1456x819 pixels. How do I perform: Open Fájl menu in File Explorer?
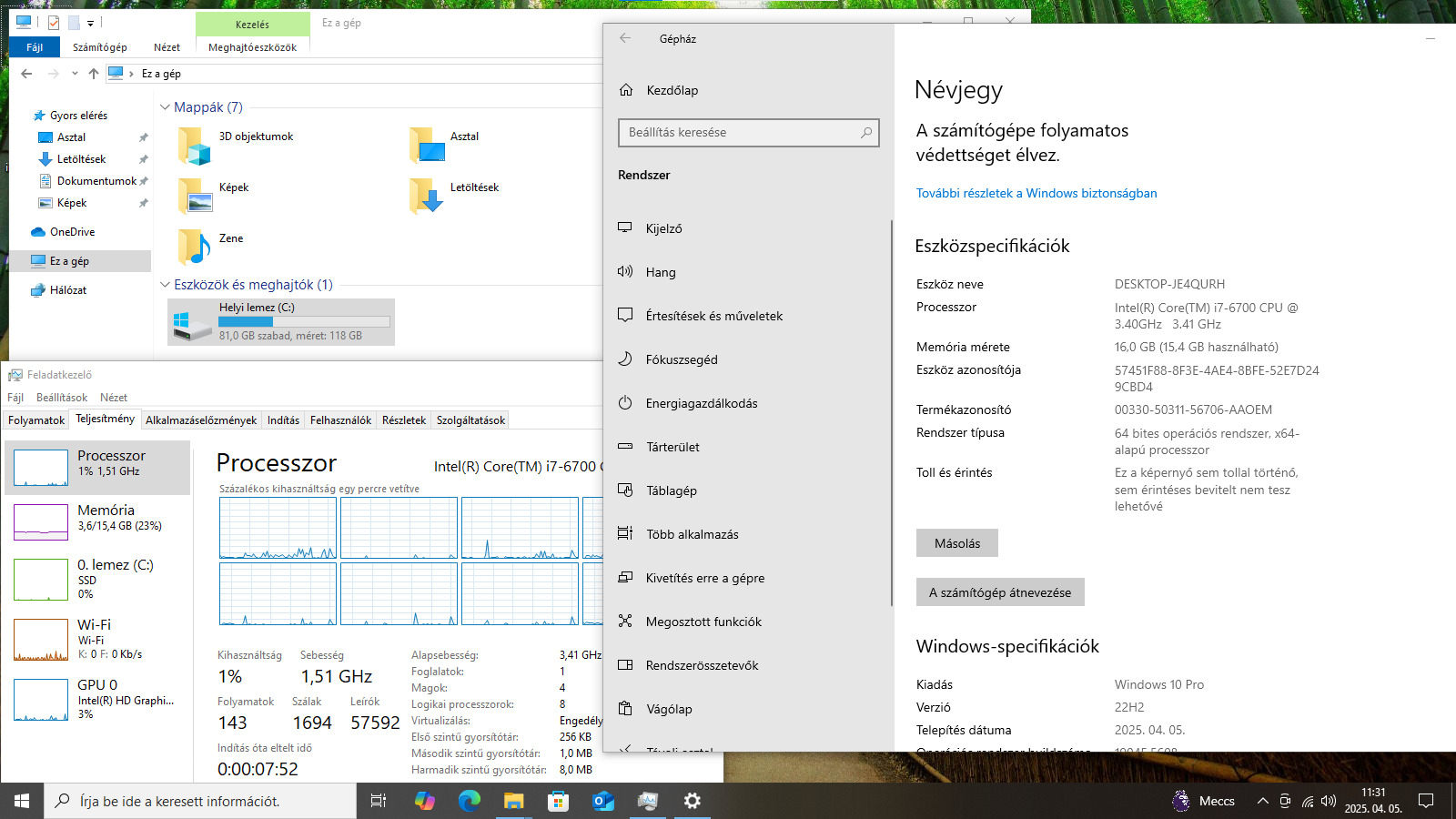[35, 47]
